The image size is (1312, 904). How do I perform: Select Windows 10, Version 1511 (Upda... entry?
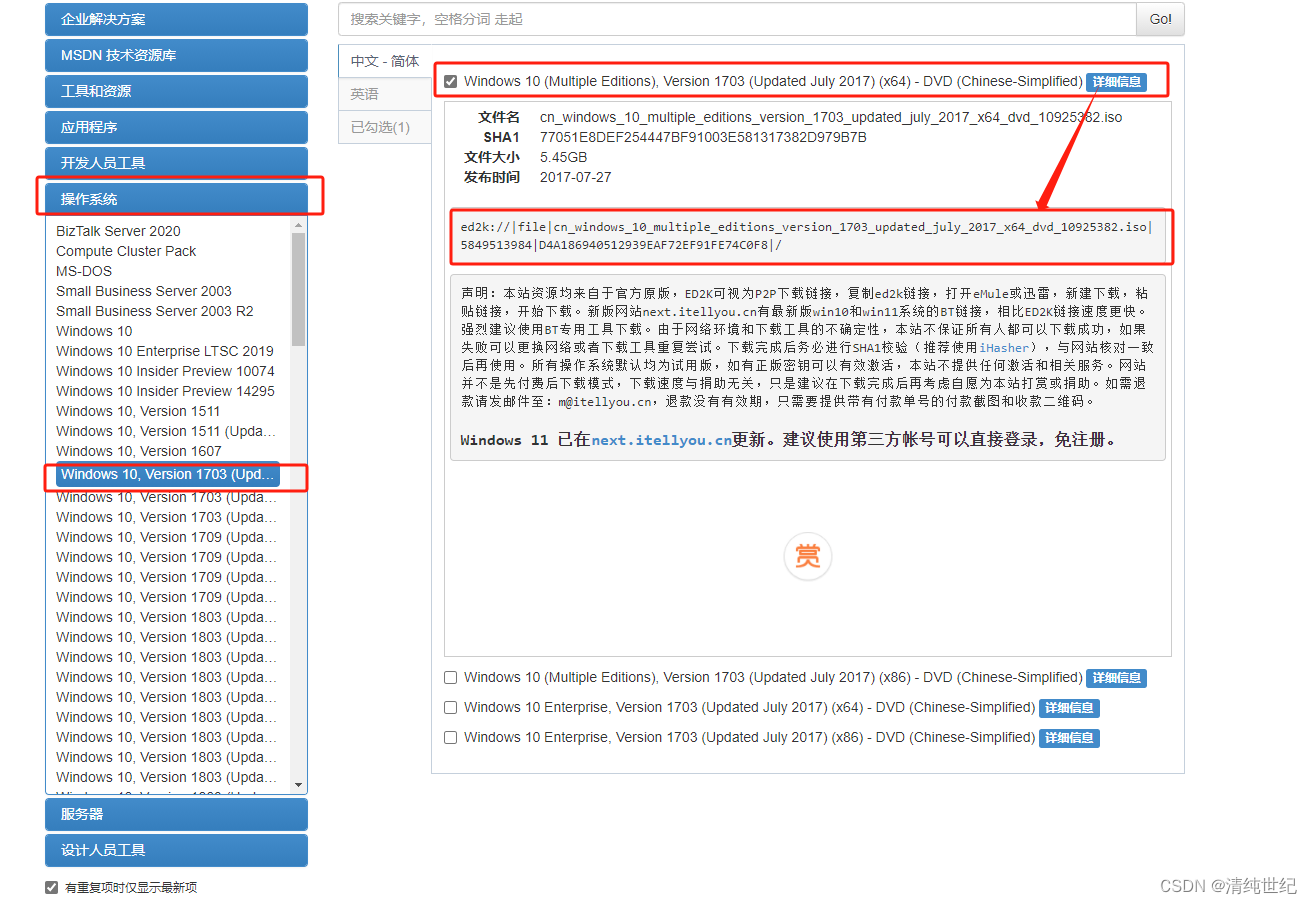(x=166, y=431)
